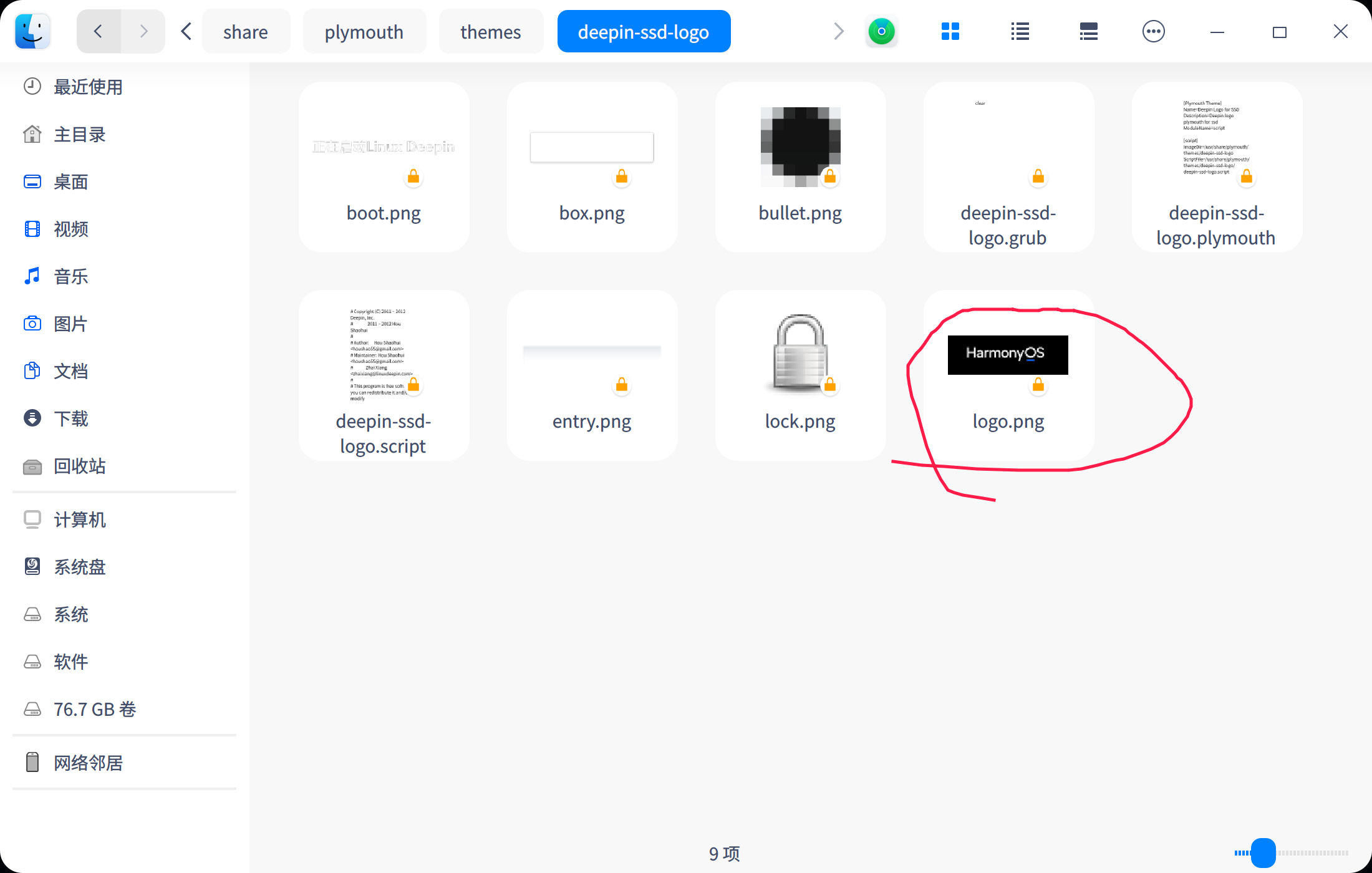This screenshot has height=873, width=1372.
Task: Go to the share breadcrumb folder
Action: [x=245, y=32]
